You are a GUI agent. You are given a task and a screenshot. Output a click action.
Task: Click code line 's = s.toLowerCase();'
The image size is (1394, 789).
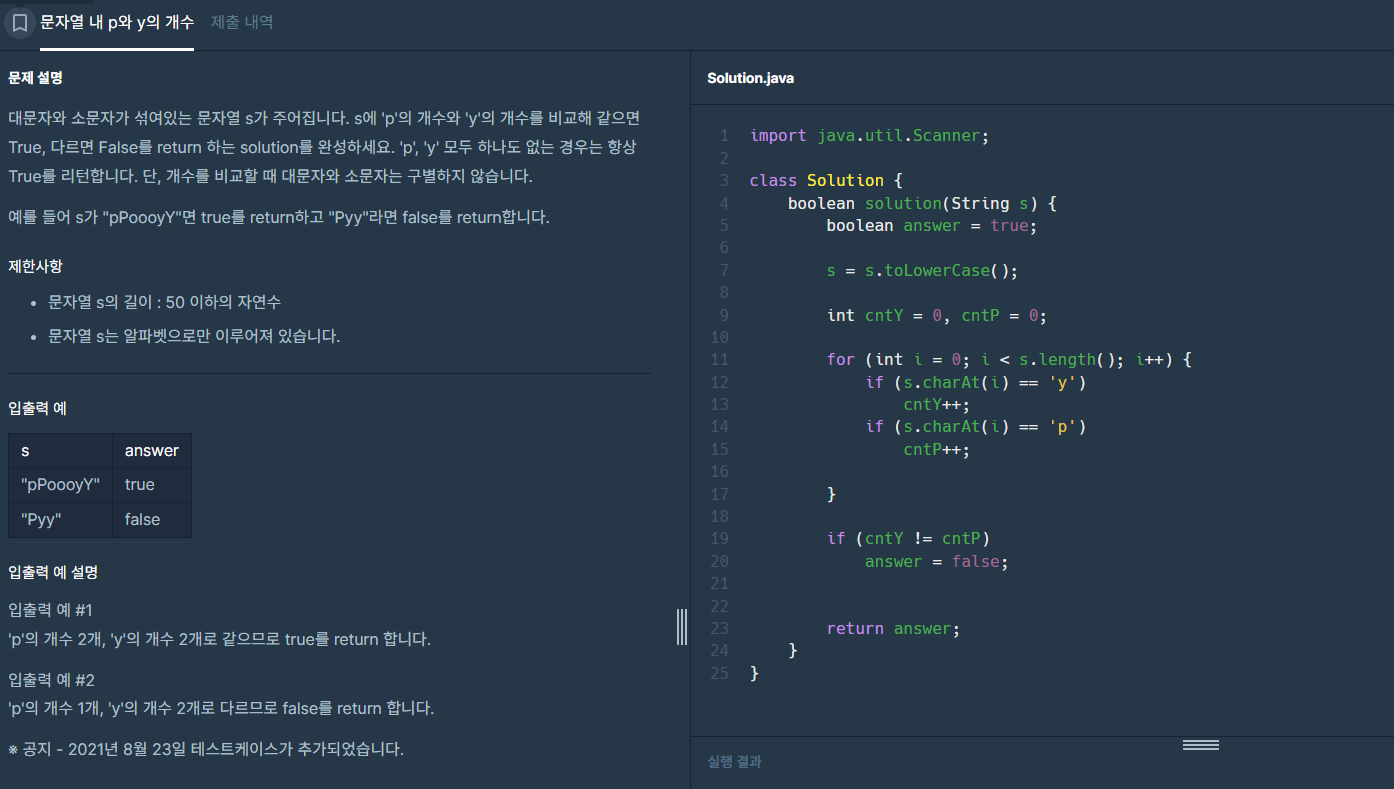click(x=922, y=271)
